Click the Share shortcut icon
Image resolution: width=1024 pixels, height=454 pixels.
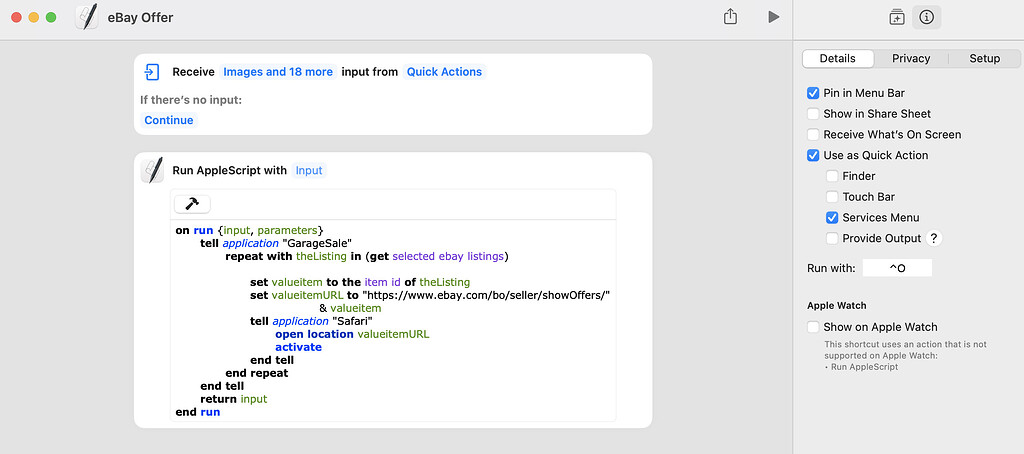point(730,16)
